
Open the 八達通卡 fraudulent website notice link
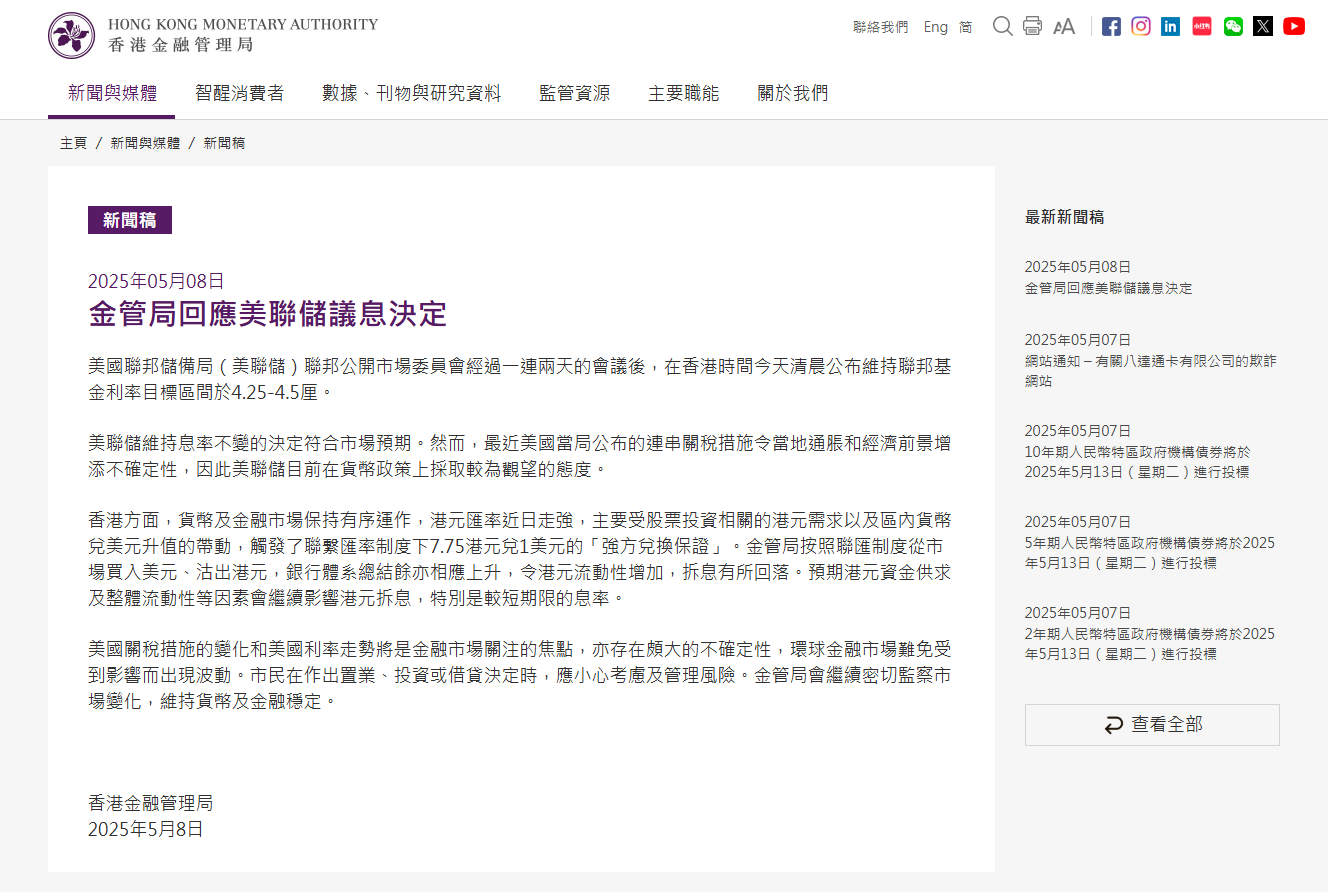[1150, 370]
